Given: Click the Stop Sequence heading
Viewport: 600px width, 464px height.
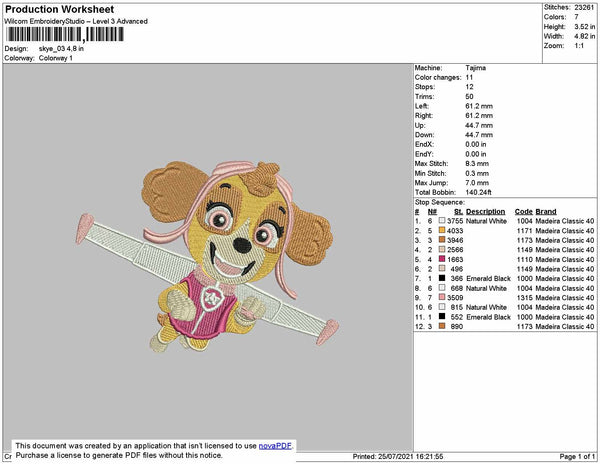Looking at the screenshot, I should [x=440, y=202].
